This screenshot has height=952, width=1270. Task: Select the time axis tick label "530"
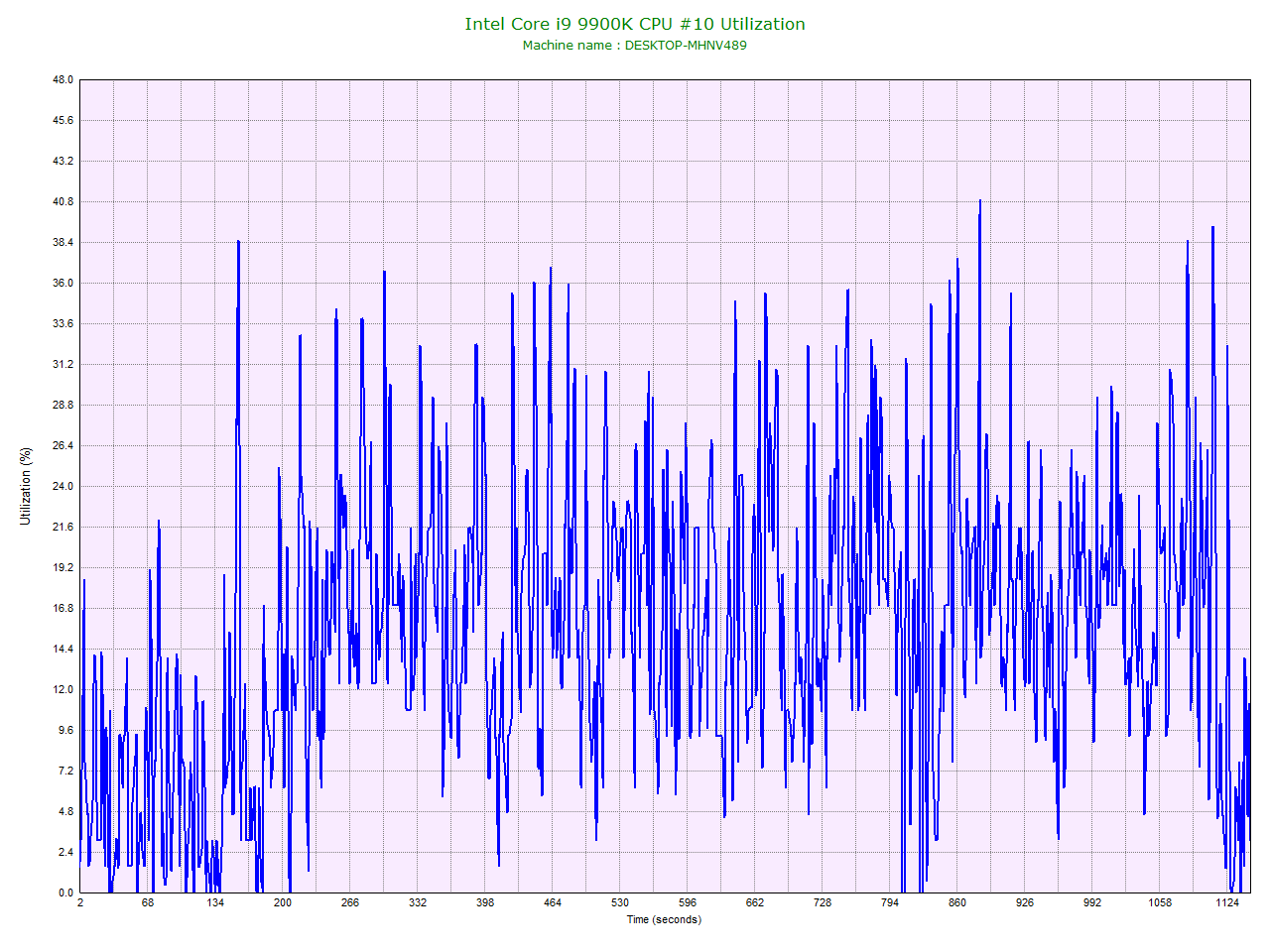(x=620, y=902)
